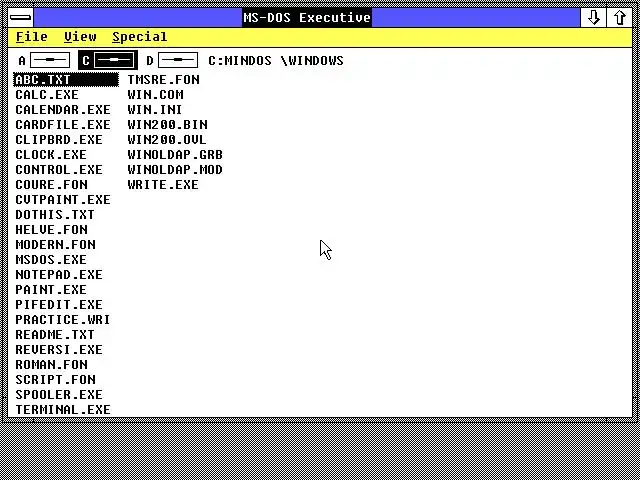This screenshot has height=480, width=640.
Task: Select CARDFILE.EXE
Action: (x=63, y=124)
